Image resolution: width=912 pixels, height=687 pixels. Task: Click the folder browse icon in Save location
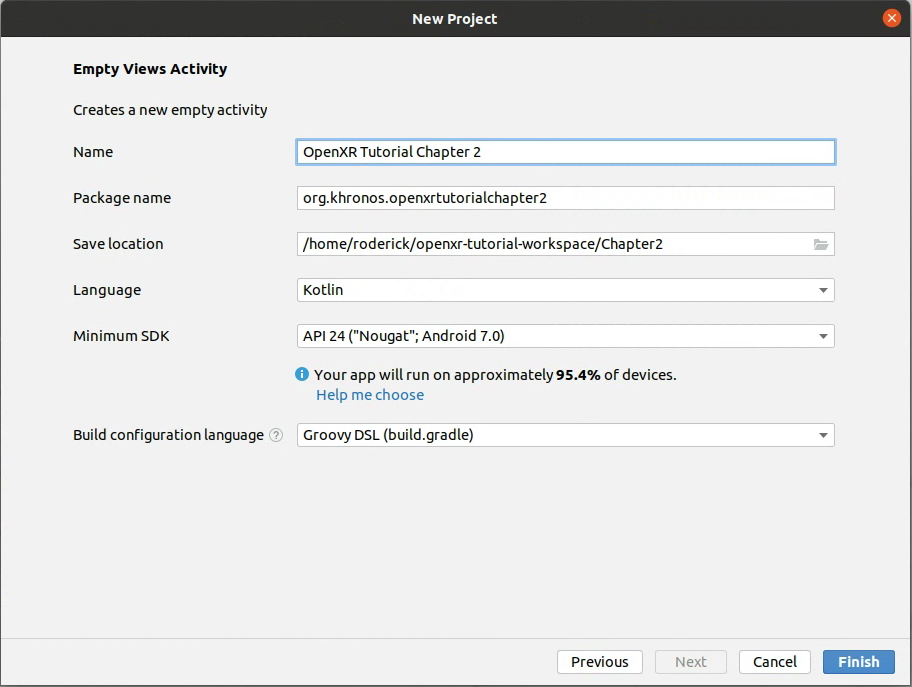821,244
